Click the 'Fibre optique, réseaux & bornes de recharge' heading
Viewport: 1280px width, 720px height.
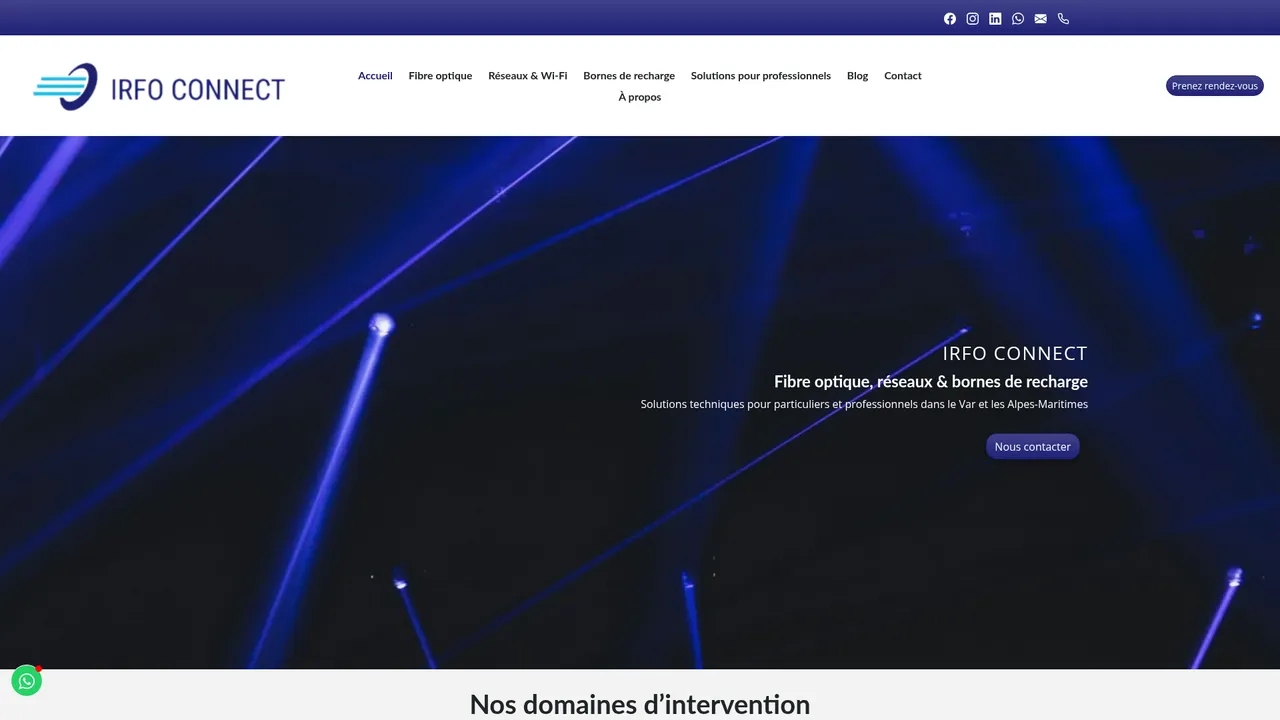point(931,381)
